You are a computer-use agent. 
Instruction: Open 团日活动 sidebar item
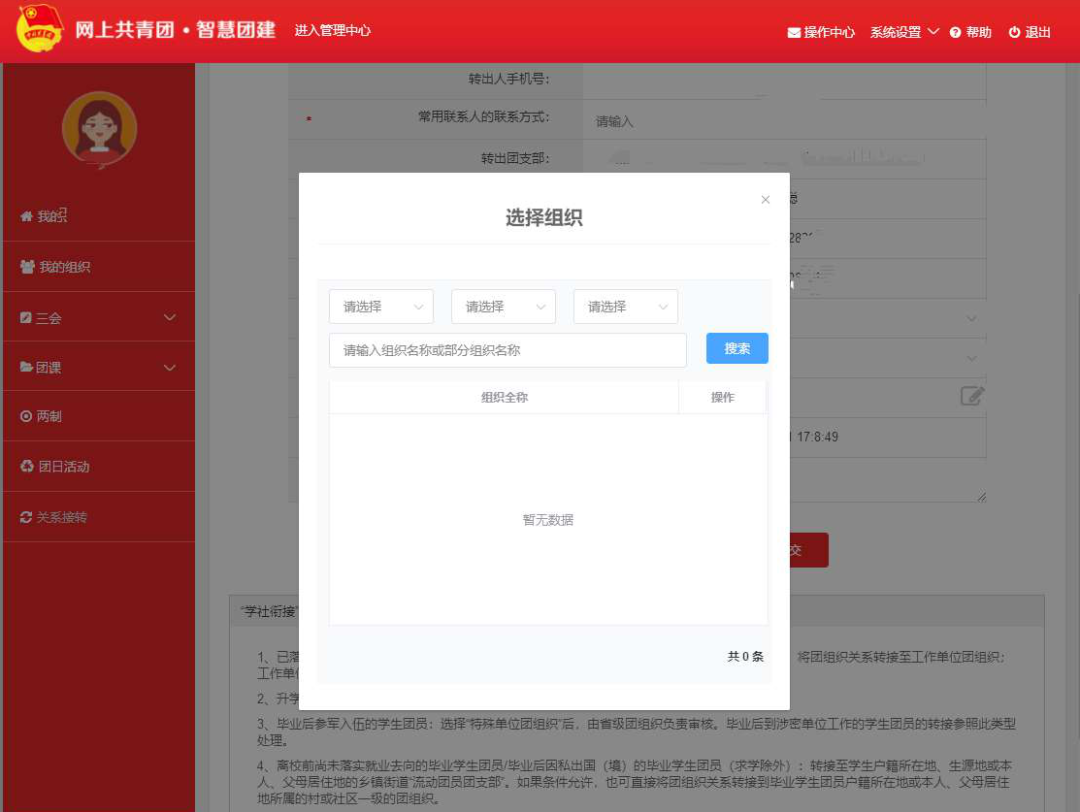click(64, 467)
